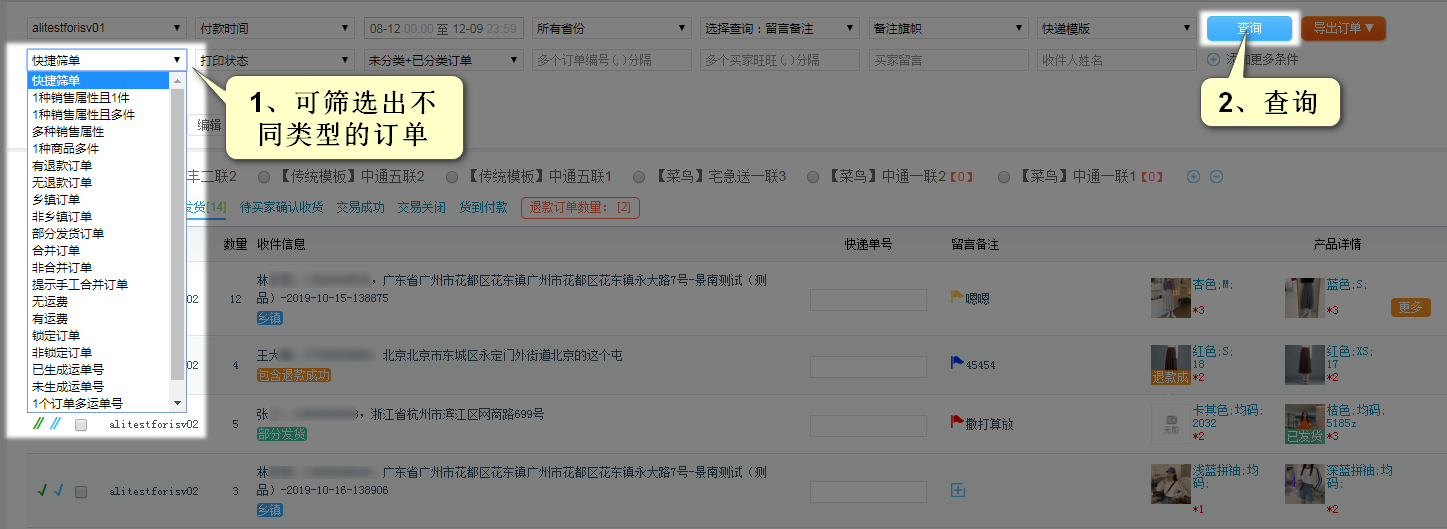Choose 锁定订单 in the filter list
Viewport: 1447px width, 529px height.
[99, 335]
